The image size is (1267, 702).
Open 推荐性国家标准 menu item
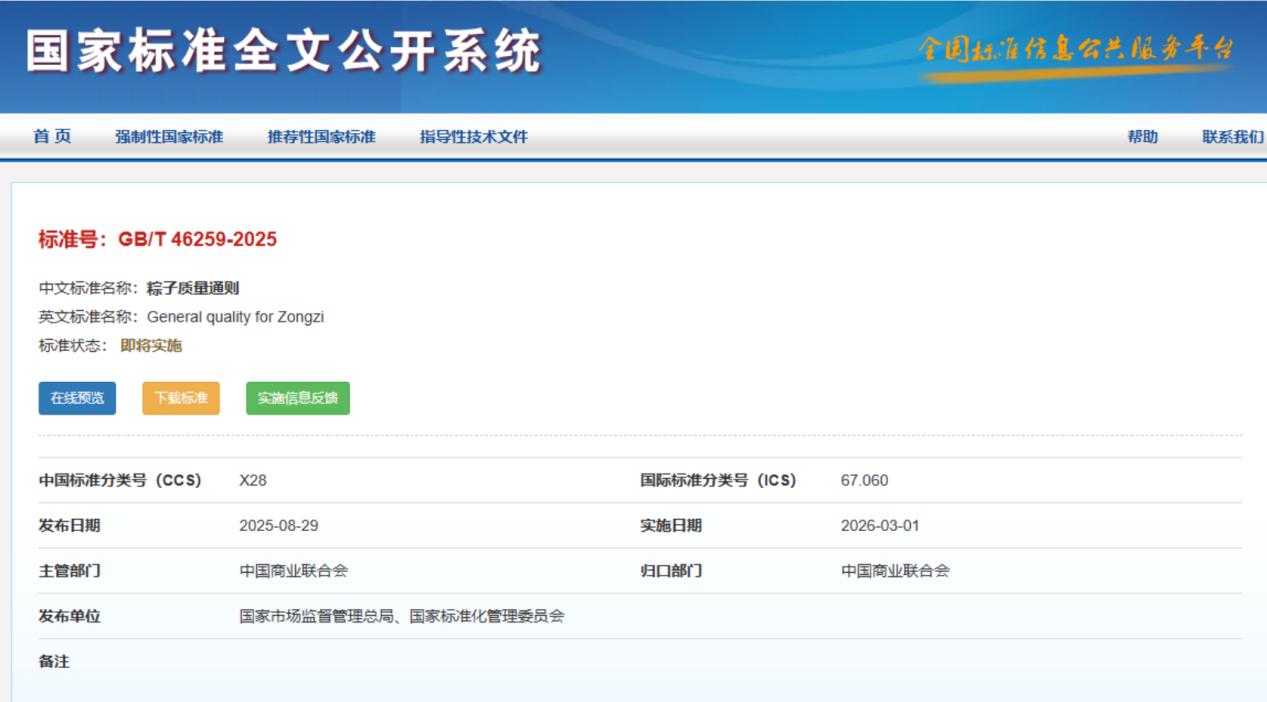[321, 137]
